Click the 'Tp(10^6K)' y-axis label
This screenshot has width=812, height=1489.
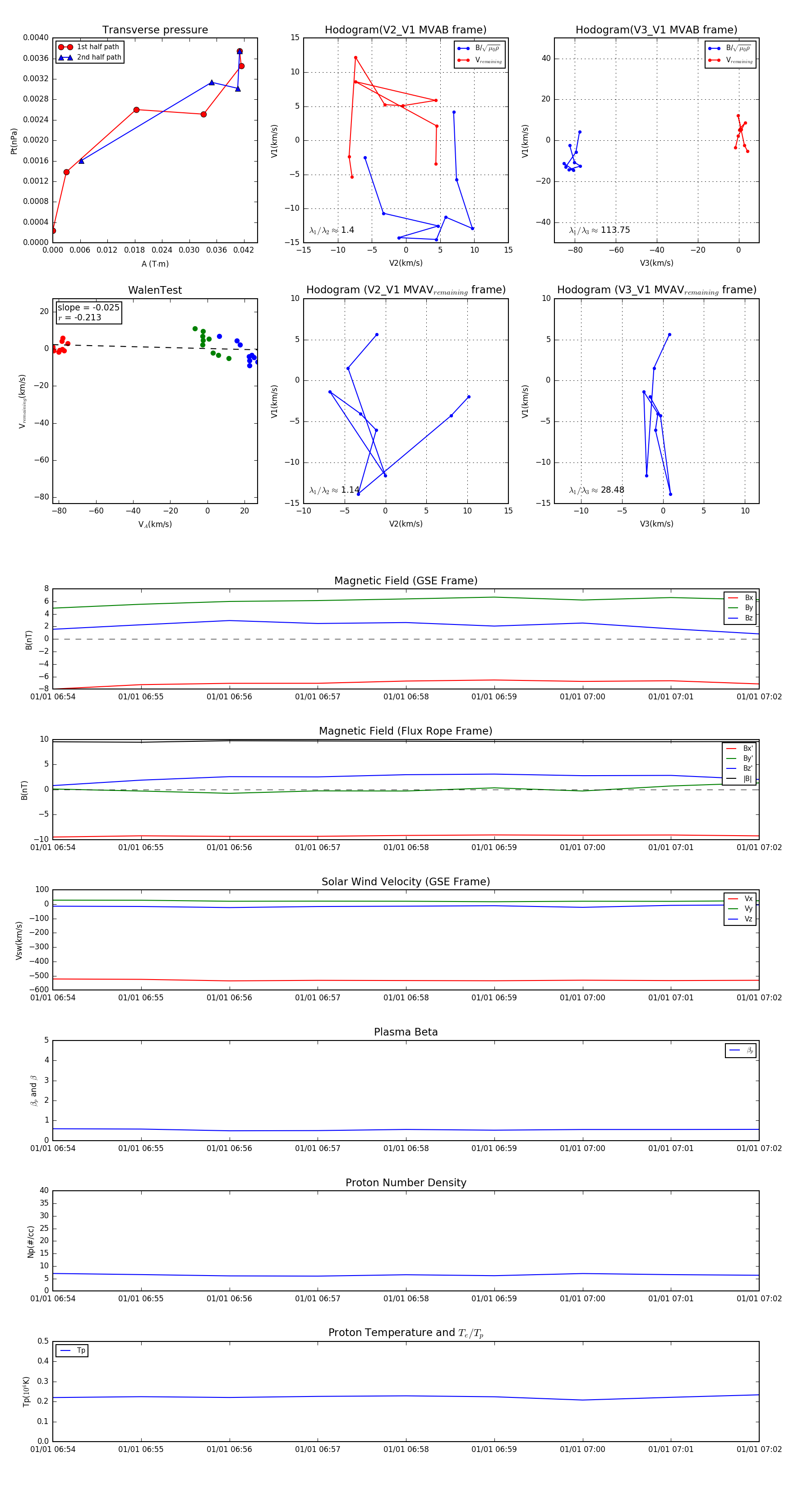click(x=26, y=1392)
